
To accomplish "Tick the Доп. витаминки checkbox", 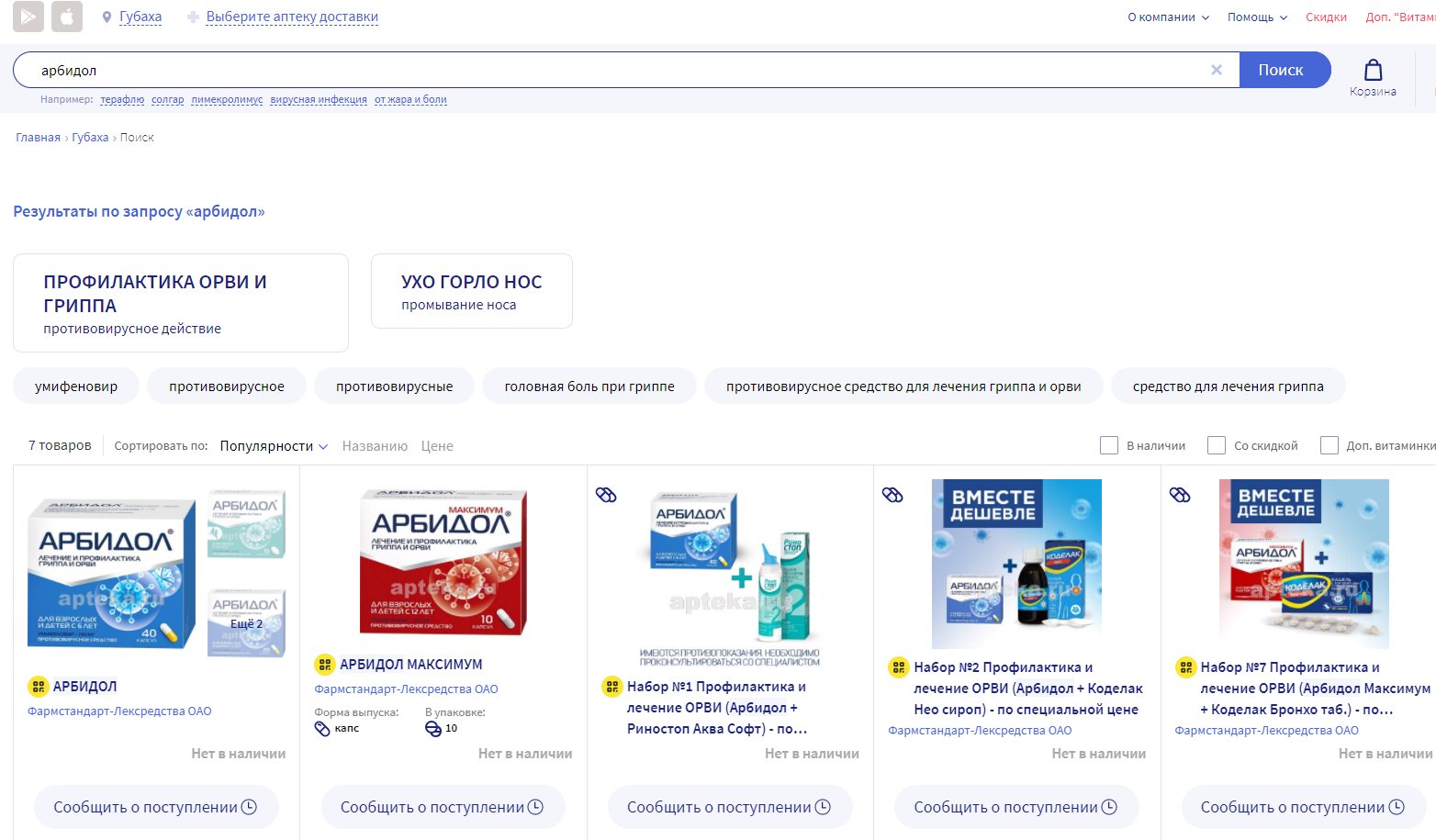I will (1329, 445).
